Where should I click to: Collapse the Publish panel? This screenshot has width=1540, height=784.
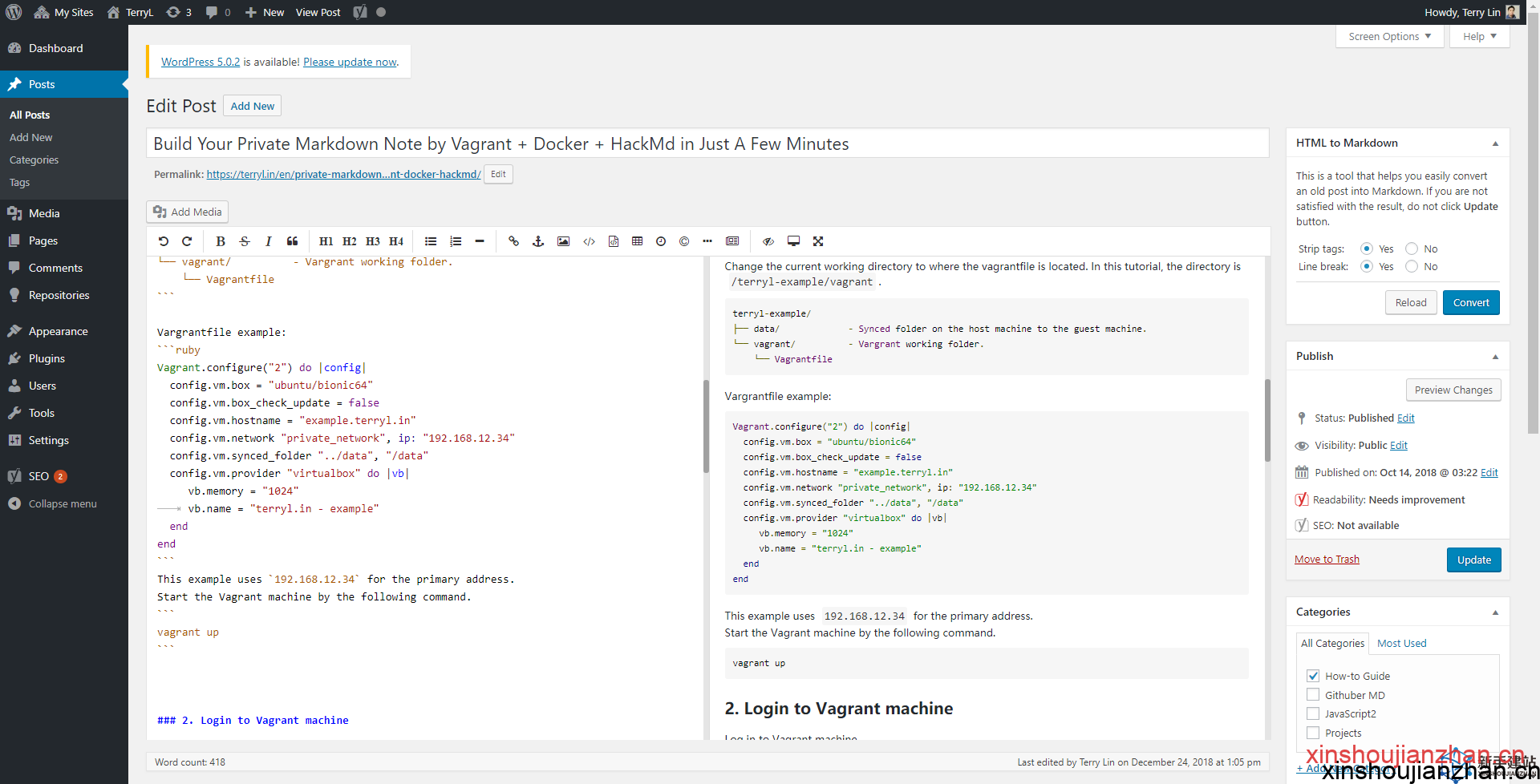(x=1495, y=357)
